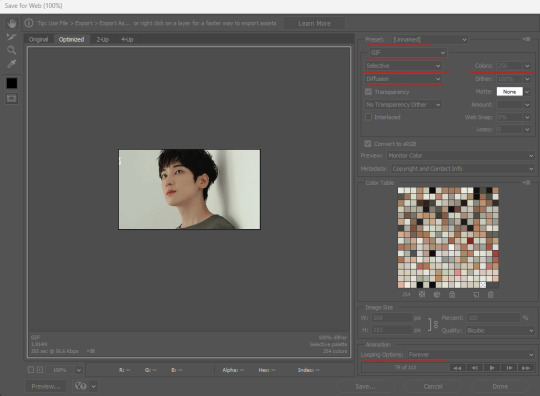
Task: Open the Preview Monitor Color dropdown
Action: [461, 156]
